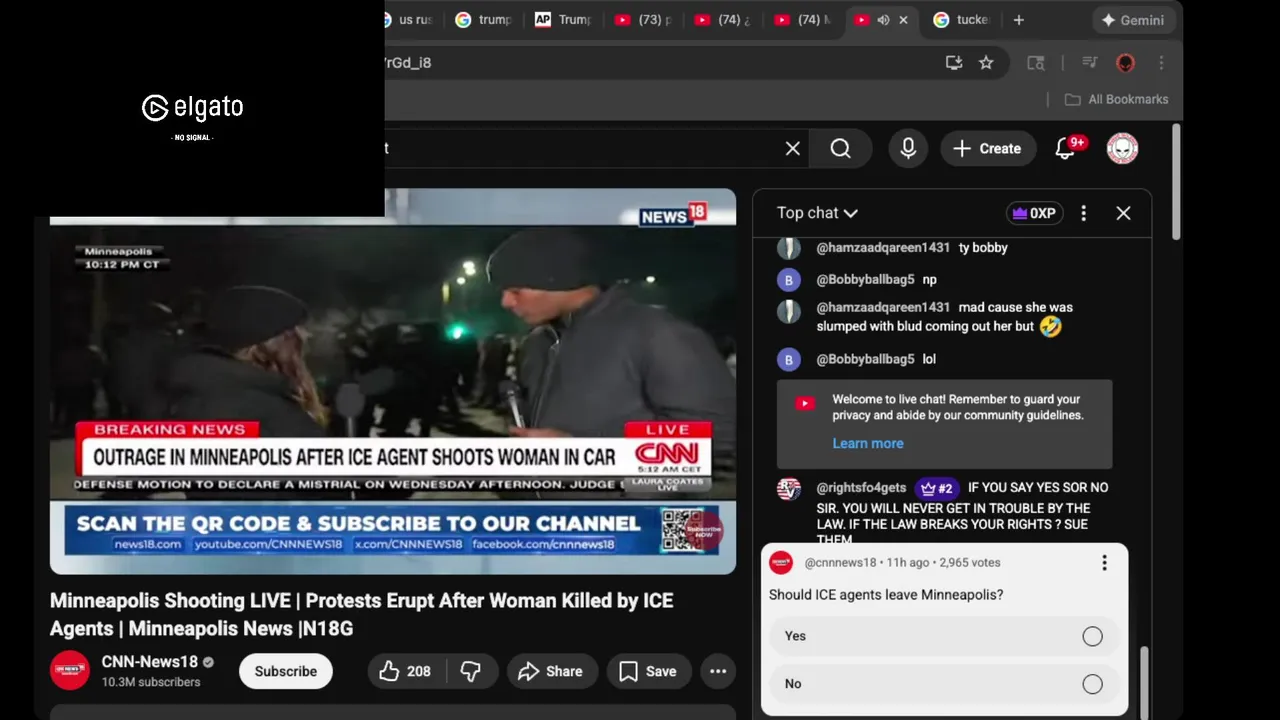This screenshot has height=720, width=1280.
Task: Click the live video player
Action: pos(393,382)
